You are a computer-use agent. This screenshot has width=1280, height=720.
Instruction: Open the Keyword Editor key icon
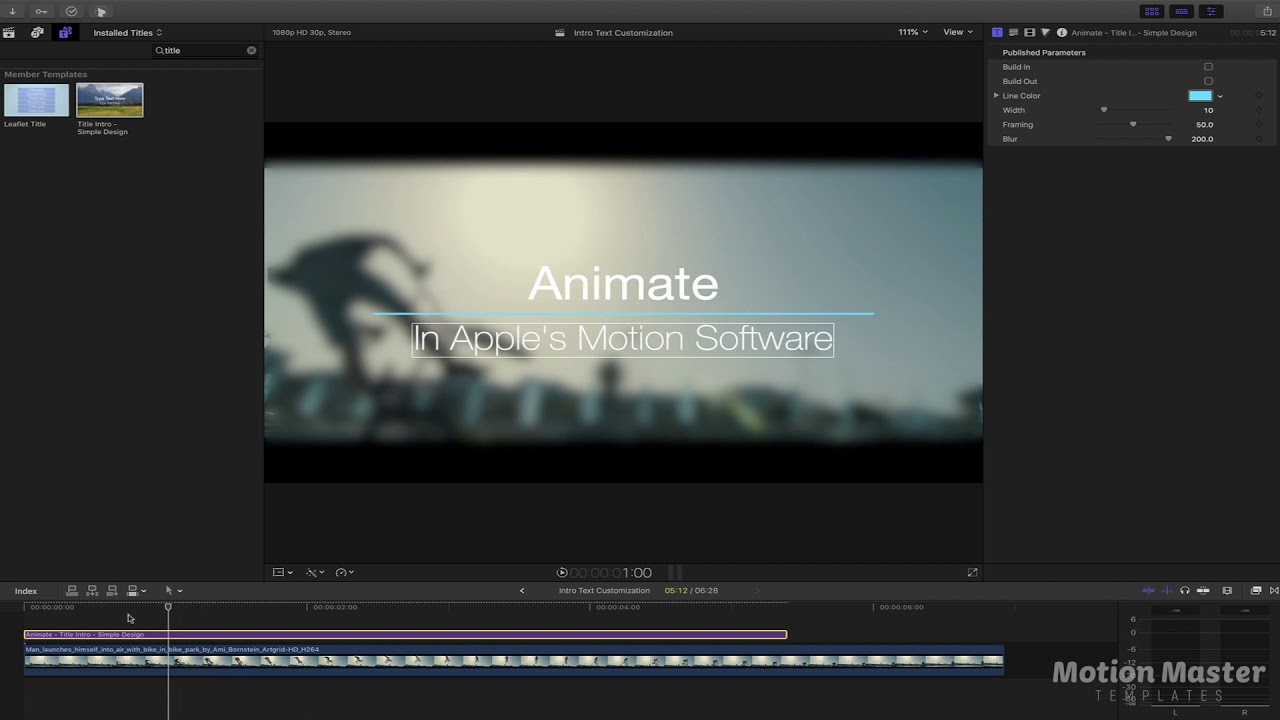(x=41, y=12)
